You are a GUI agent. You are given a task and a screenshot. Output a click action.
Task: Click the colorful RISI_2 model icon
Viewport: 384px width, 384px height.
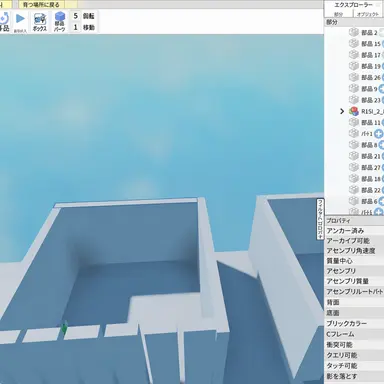click(353, 111)
